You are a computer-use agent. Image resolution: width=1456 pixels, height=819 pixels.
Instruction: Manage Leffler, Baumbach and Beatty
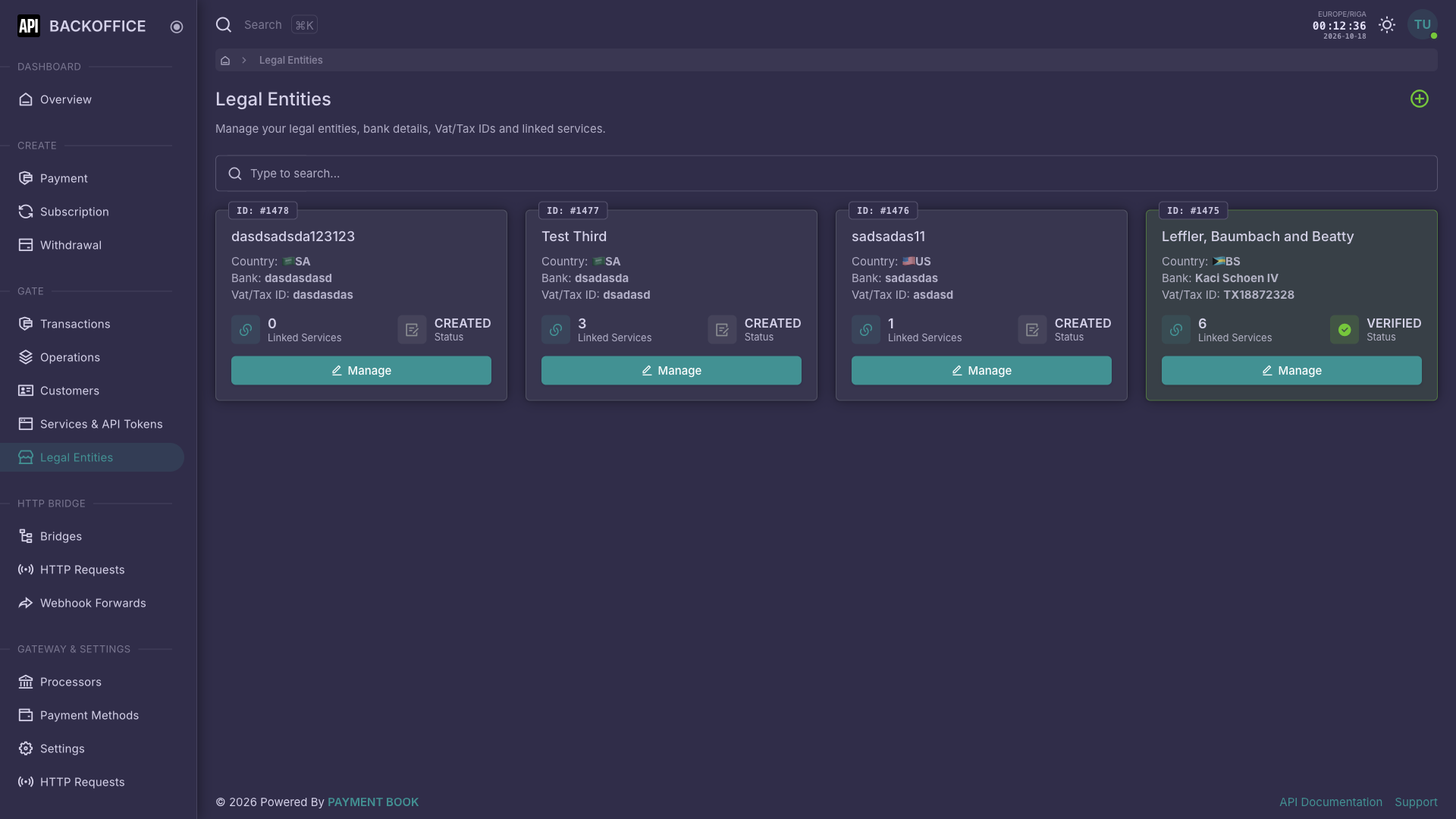coord(1291,370)
